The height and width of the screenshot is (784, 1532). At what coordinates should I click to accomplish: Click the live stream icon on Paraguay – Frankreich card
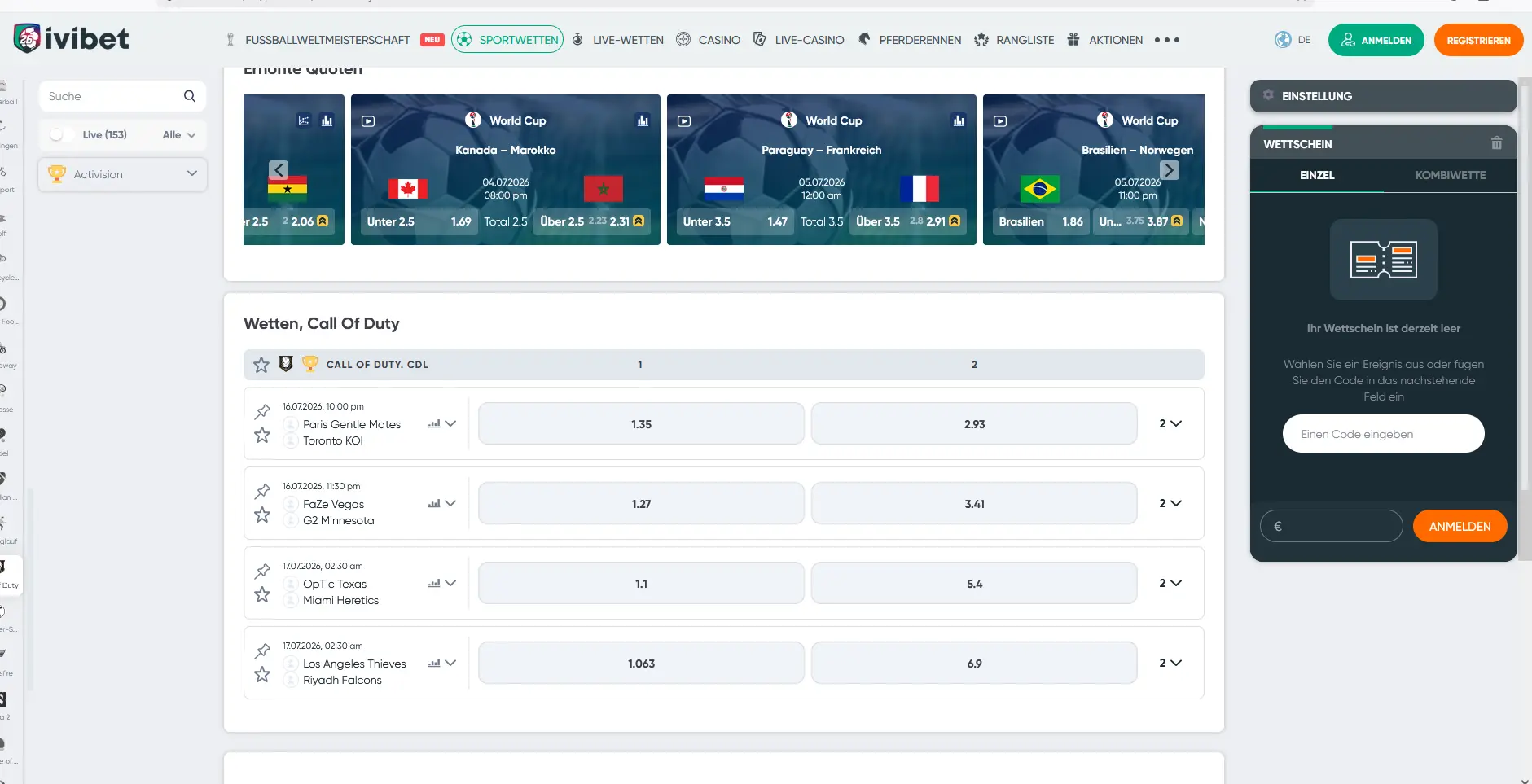click(x=684, y=120)
